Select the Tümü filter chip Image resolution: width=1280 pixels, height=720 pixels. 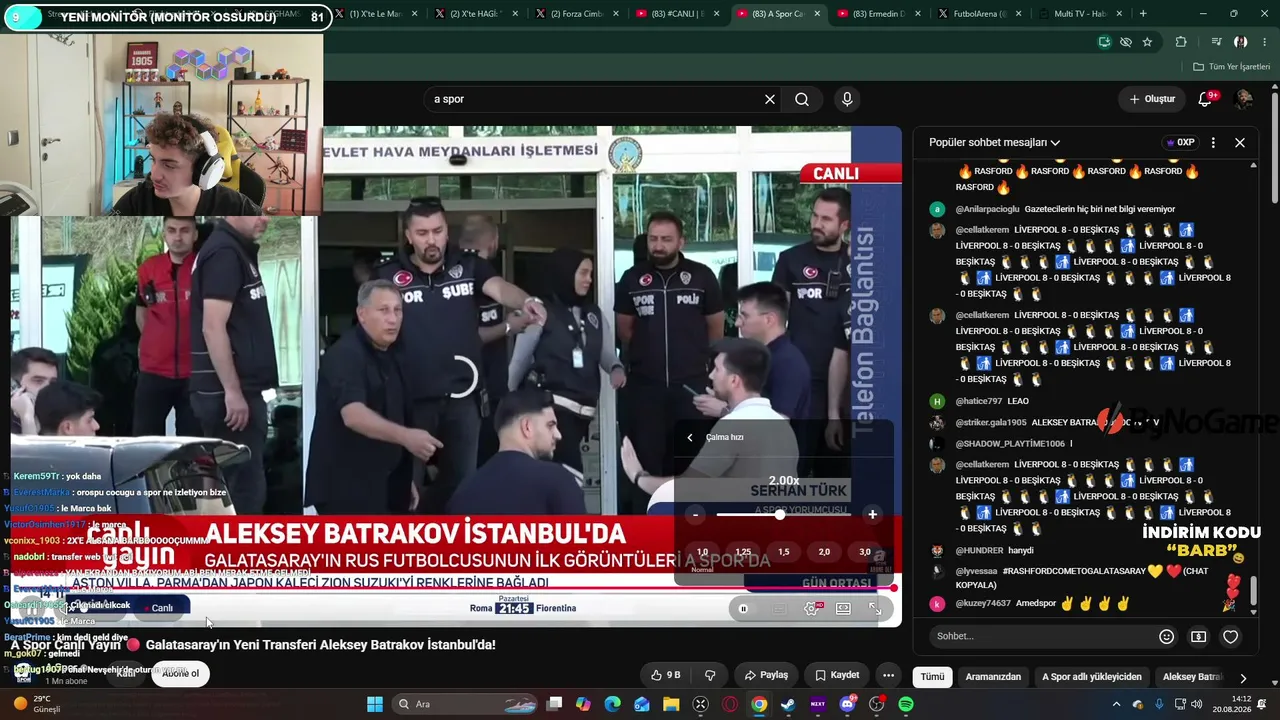tap(932, 677)
